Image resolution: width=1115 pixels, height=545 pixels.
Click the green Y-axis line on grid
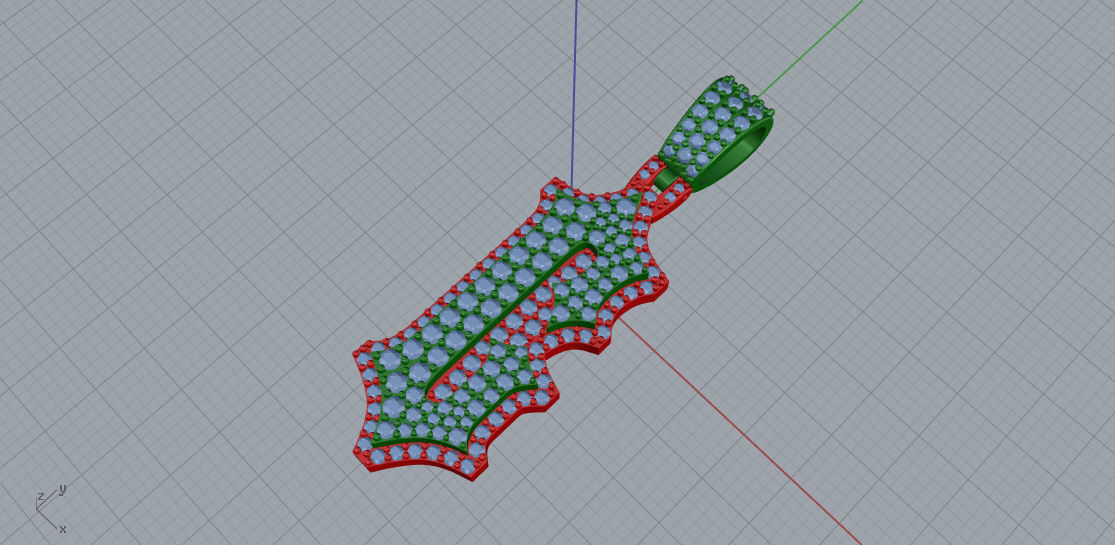tap(811, 48)
